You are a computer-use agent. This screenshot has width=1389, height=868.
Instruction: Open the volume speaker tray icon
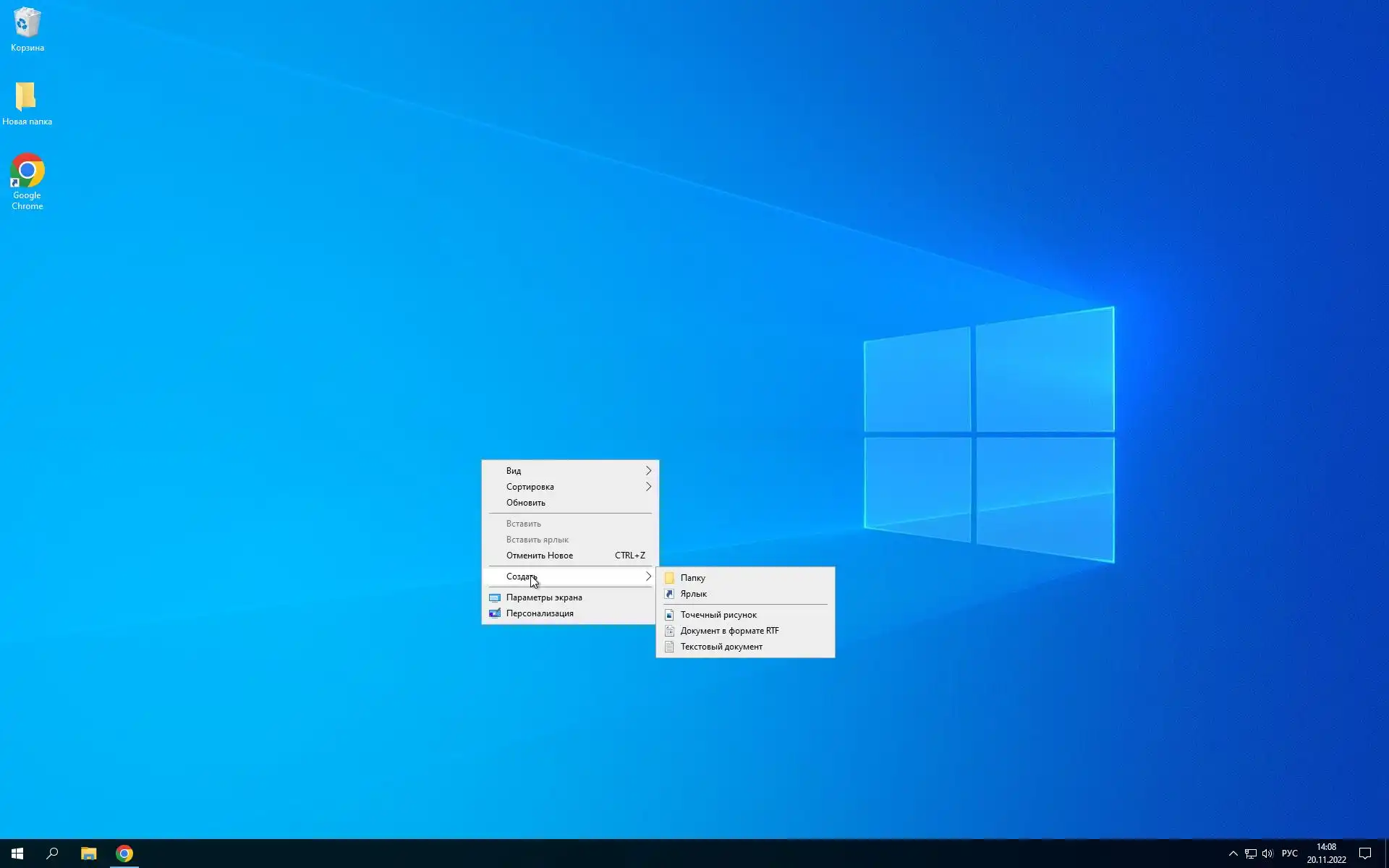pos(1267,854)
